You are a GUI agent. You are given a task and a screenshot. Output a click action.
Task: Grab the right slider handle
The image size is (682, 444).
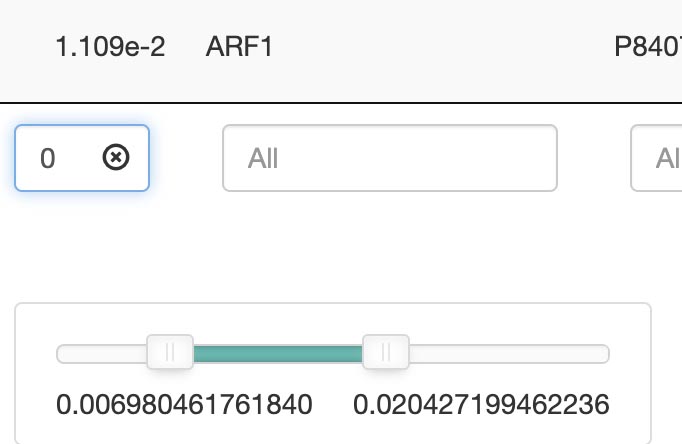tap(385, 352)
